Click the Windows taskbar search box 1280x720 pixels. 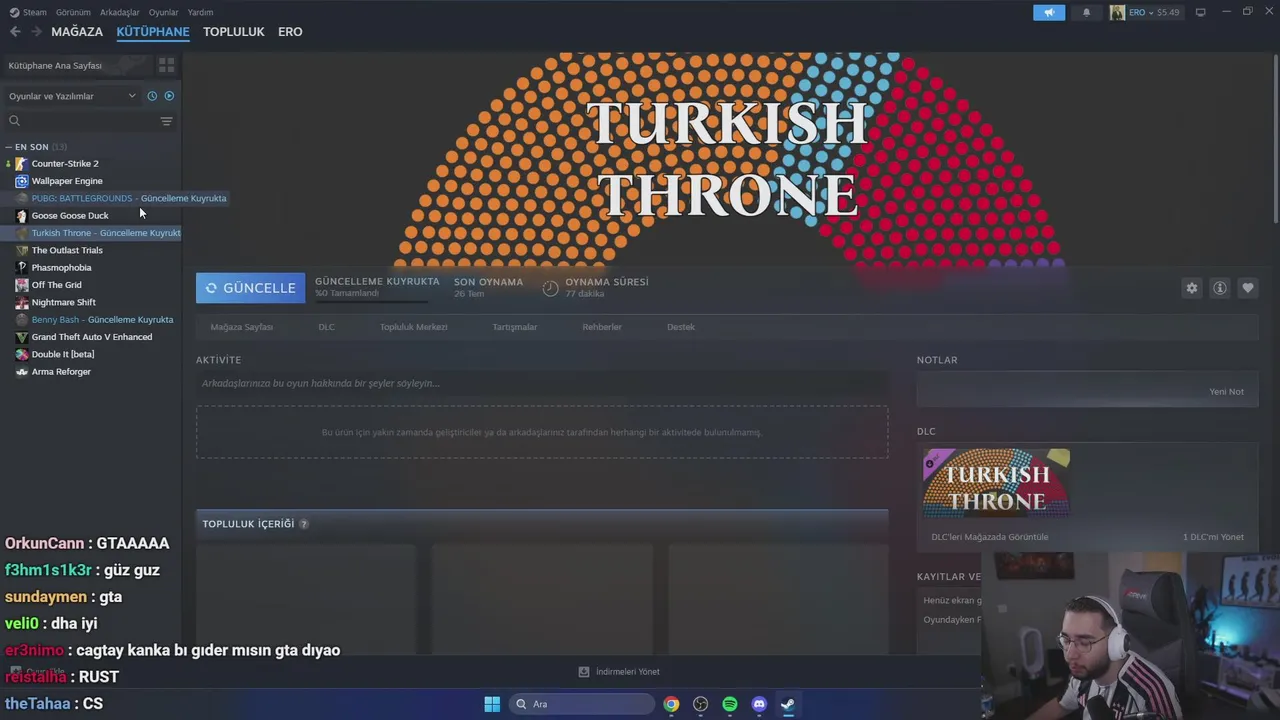point(582,704)
